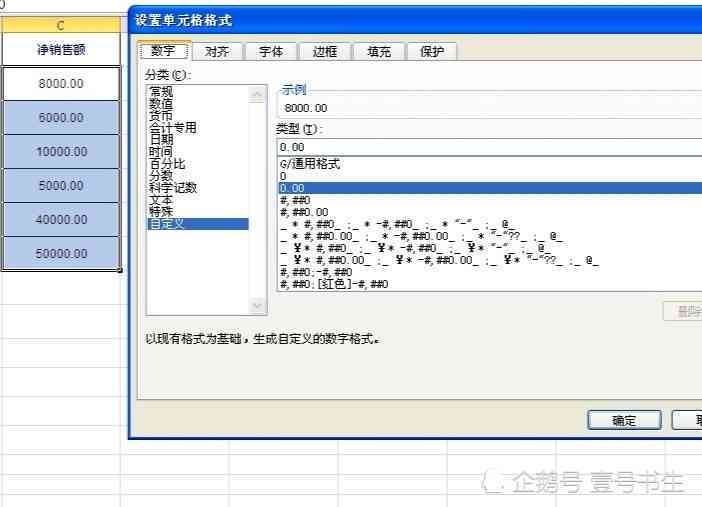Click cell with value 40000.00

(x=61, y=220)
